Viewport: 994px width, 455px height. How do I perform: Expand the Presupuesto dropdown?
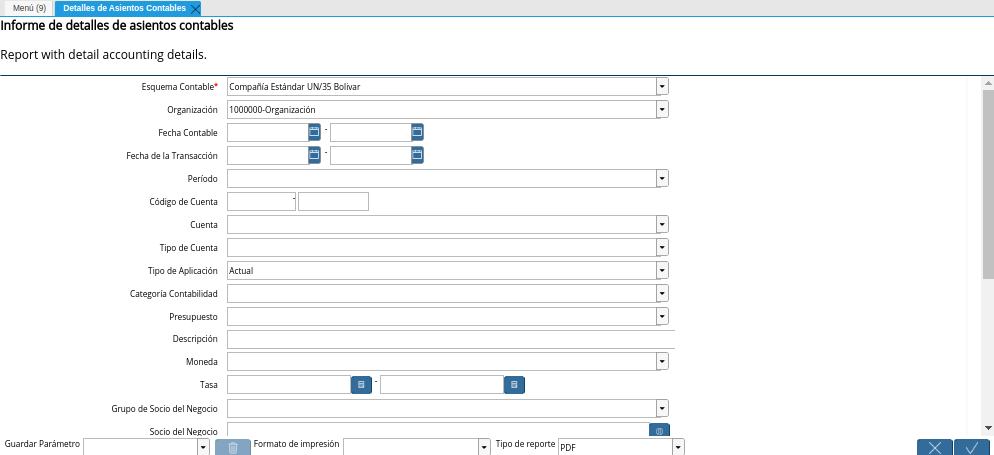tap(662, 316)
